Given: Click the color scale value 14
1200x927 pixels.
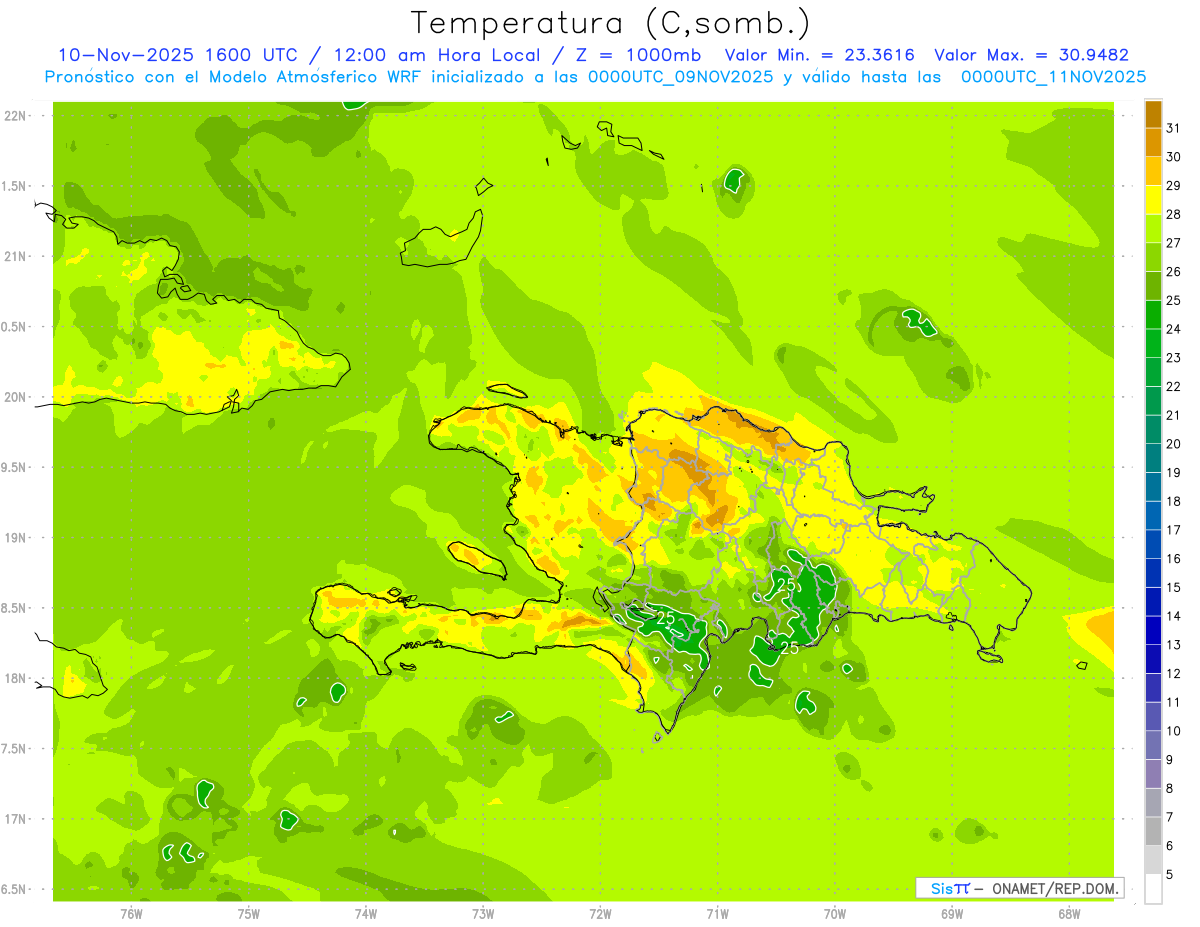Looking at the screenshot, I should coord(1173,616).
